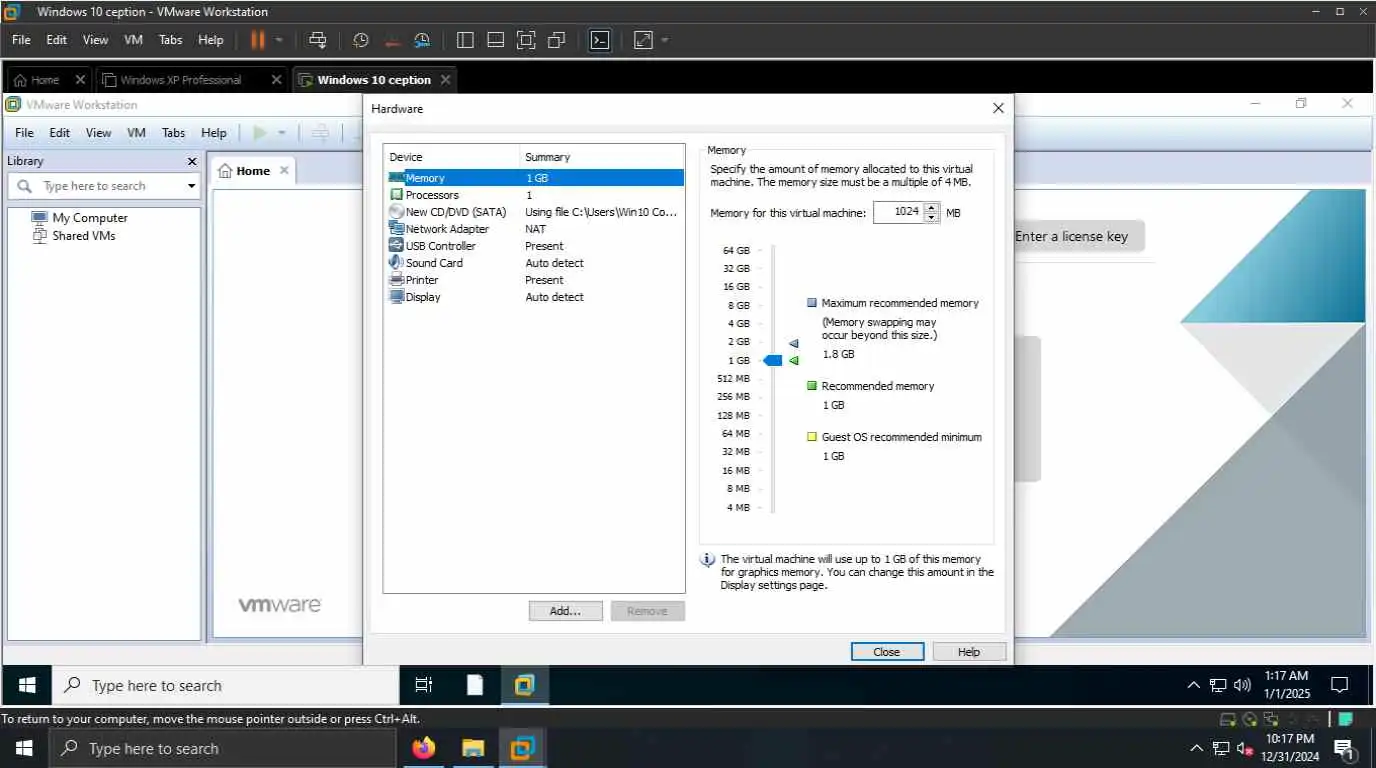
Task: Close the Windows 10 ception tab
Action: tap(445, 80)
